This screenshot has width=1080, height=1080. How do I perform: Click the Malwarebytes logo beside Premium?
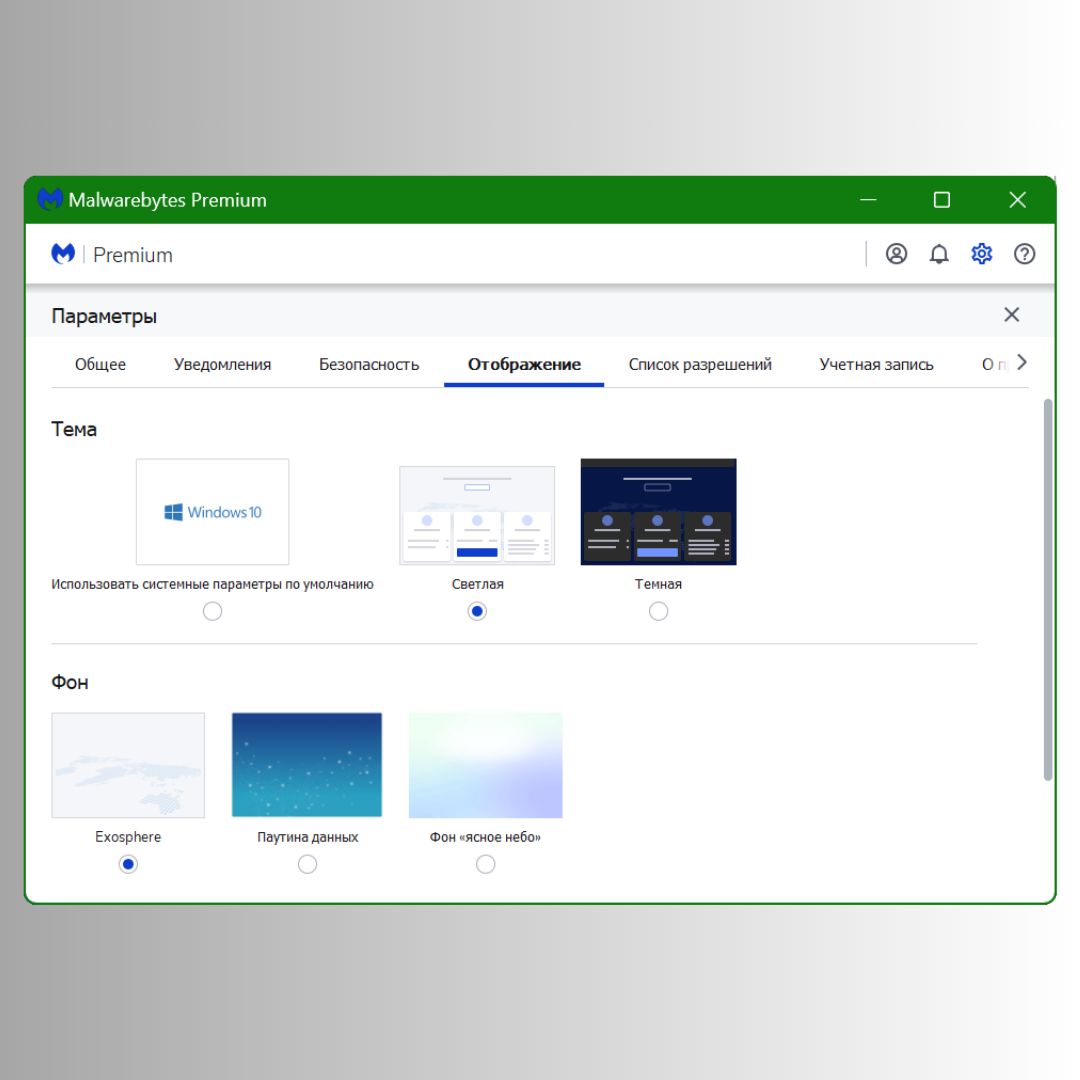pos(63,254)
